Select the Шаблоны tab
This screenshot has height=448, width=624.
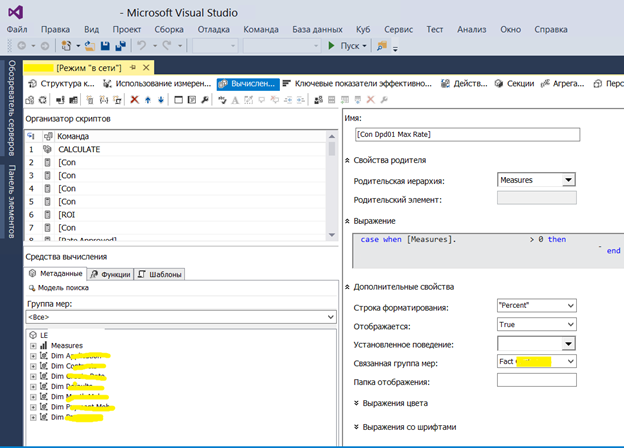[159, 274]
